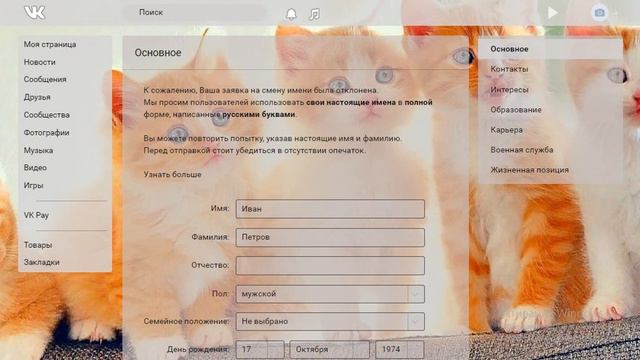
Task: Click the empty Отчество field
Action: point(330,265)
